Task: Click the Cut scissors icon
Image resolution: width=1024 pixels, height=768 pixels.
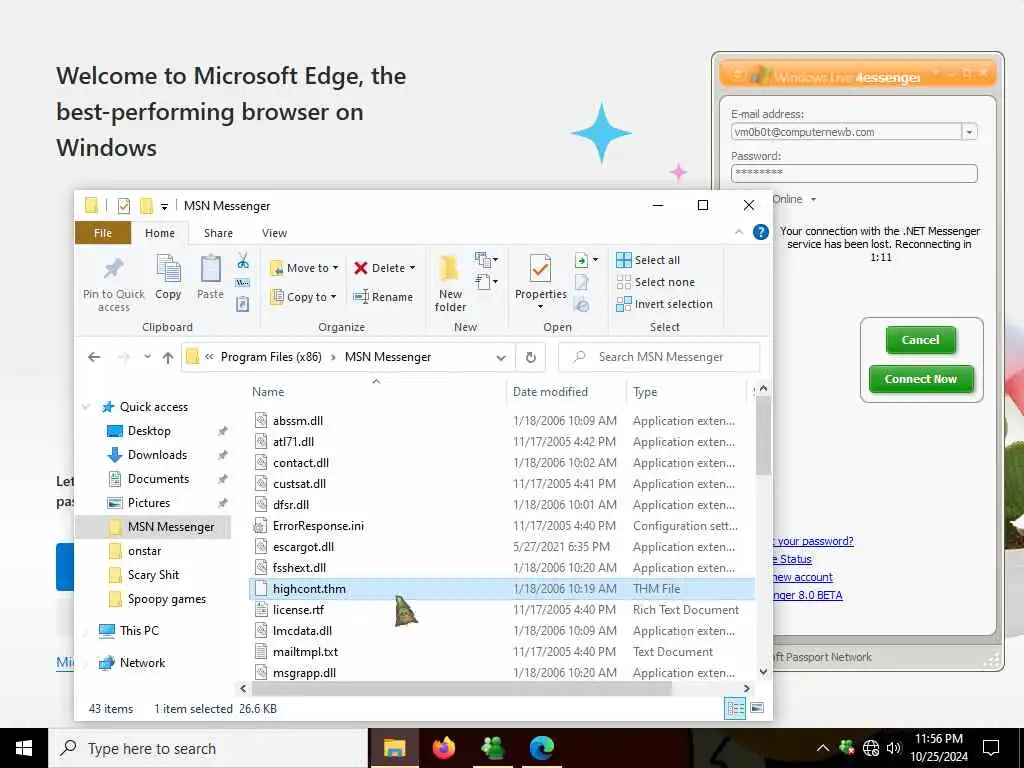Action: [243, 261]
